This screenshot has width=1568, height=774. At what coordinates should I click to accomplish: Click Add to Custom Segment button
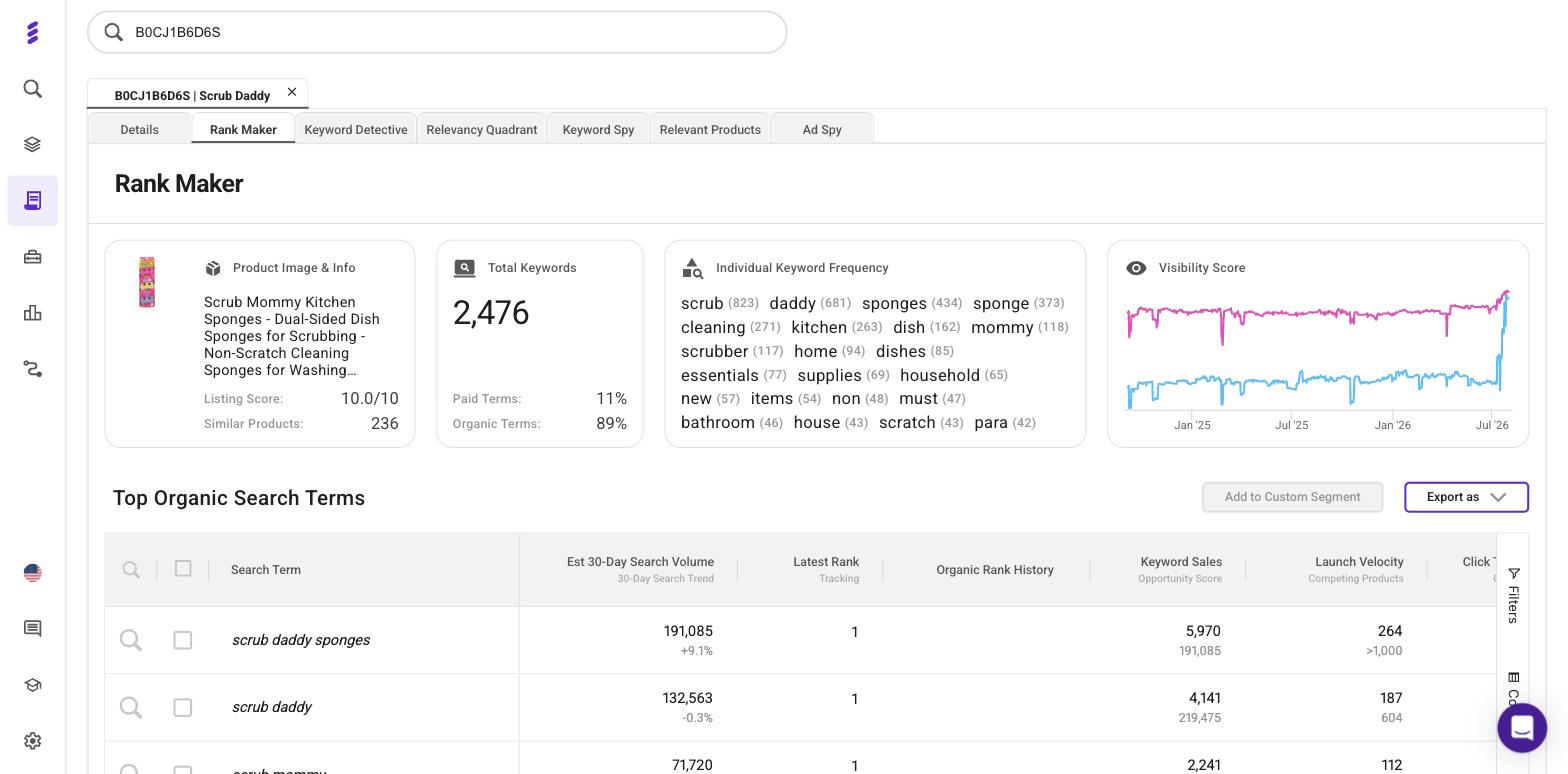pos(1292,497)
